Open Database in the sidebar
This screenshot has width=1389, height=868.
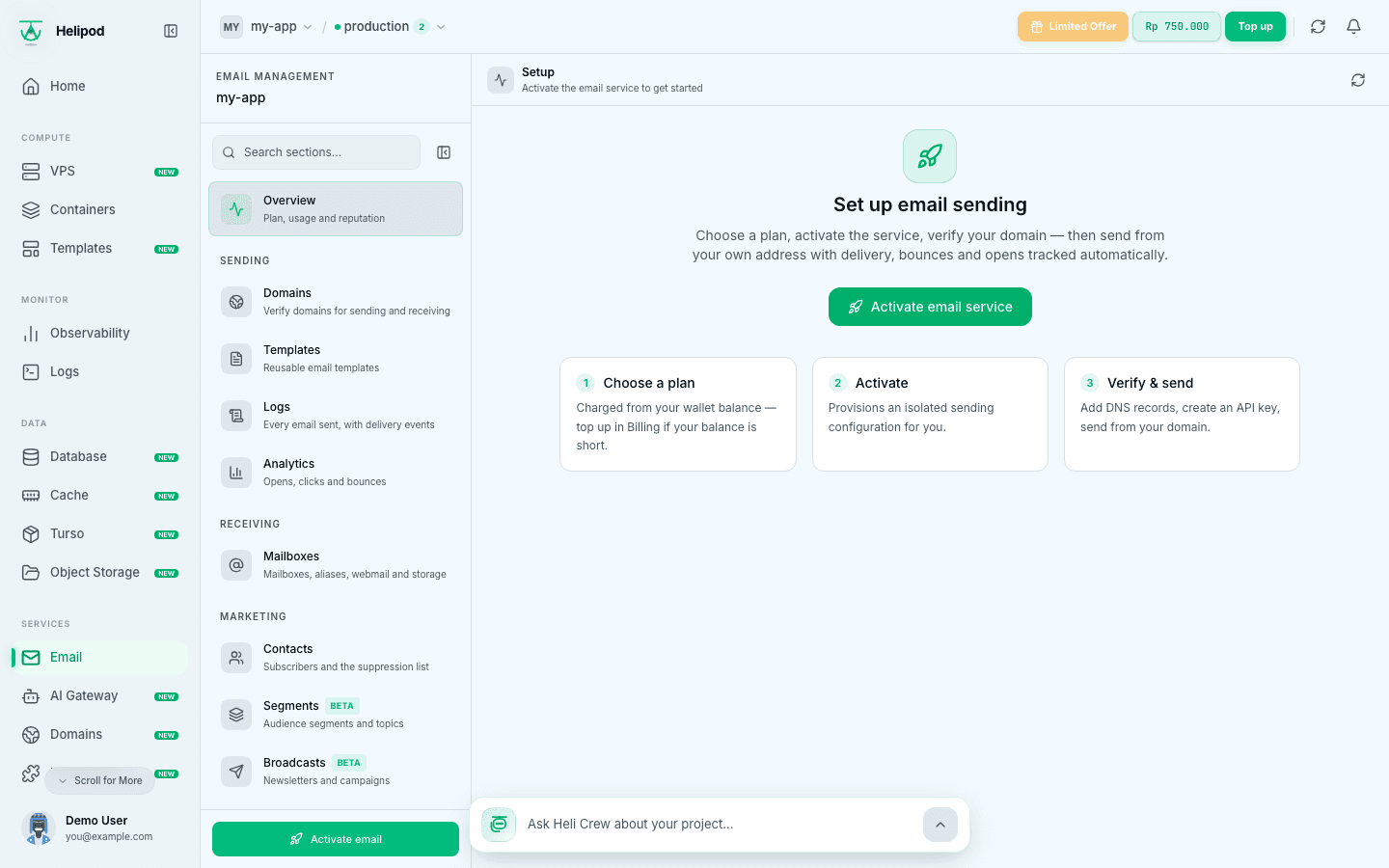(100, 457)
